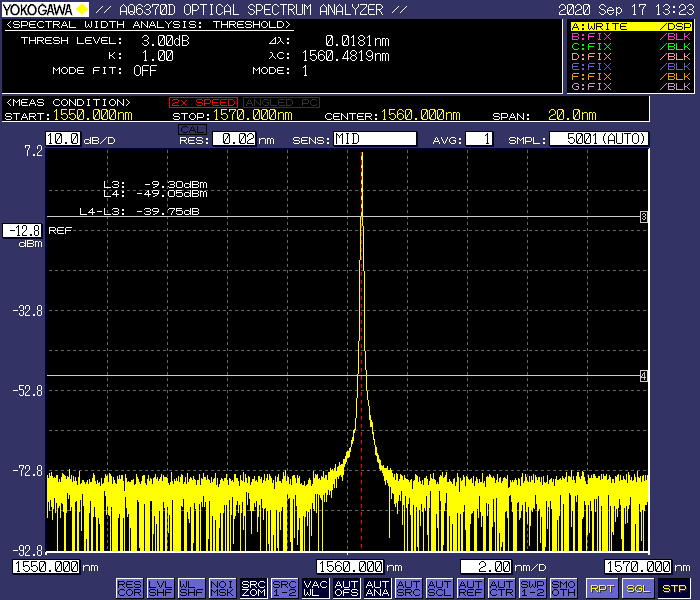Click the SMO OTH smoothing icon
This screenshot has height=600, width=700.
click(563, 588)
